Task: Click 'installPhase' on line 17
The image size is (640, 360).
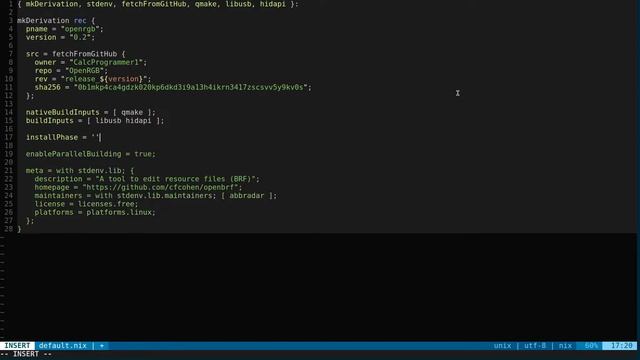Action: (52, 137)
